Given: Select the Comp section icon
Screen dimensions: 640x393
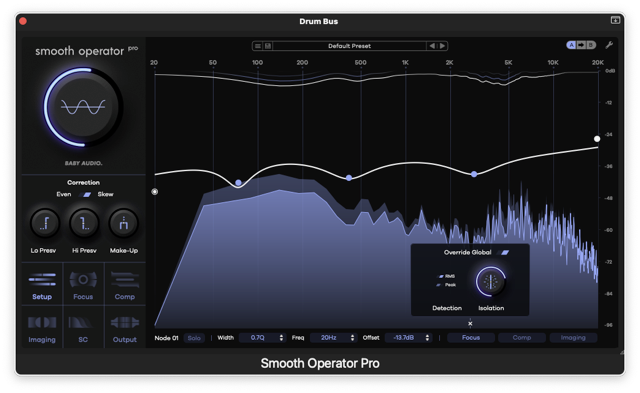Looking at the screenshot, I should coord(124,284).
